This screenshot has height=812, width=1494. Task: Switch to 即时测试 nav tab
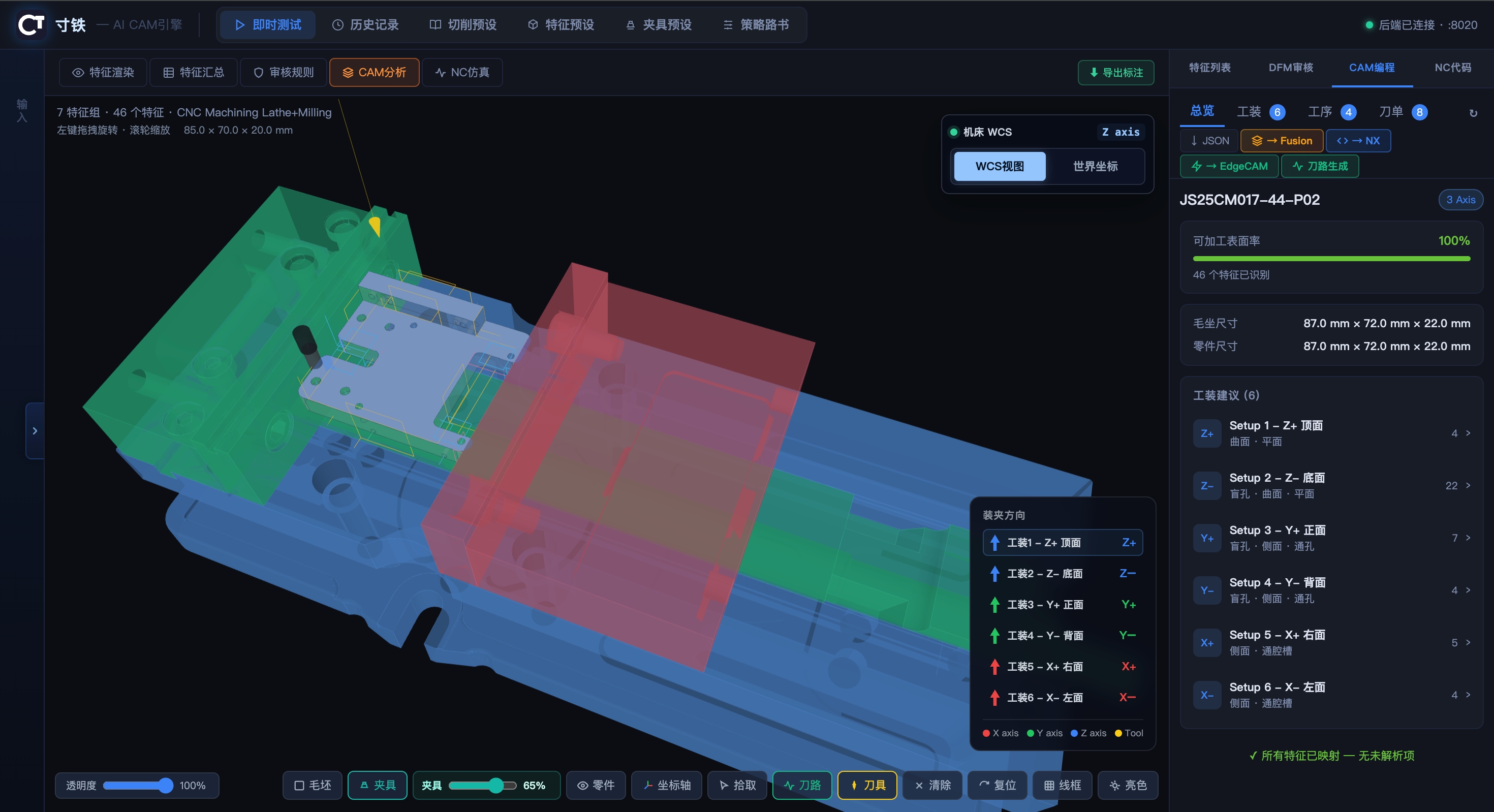pos(268,25)
